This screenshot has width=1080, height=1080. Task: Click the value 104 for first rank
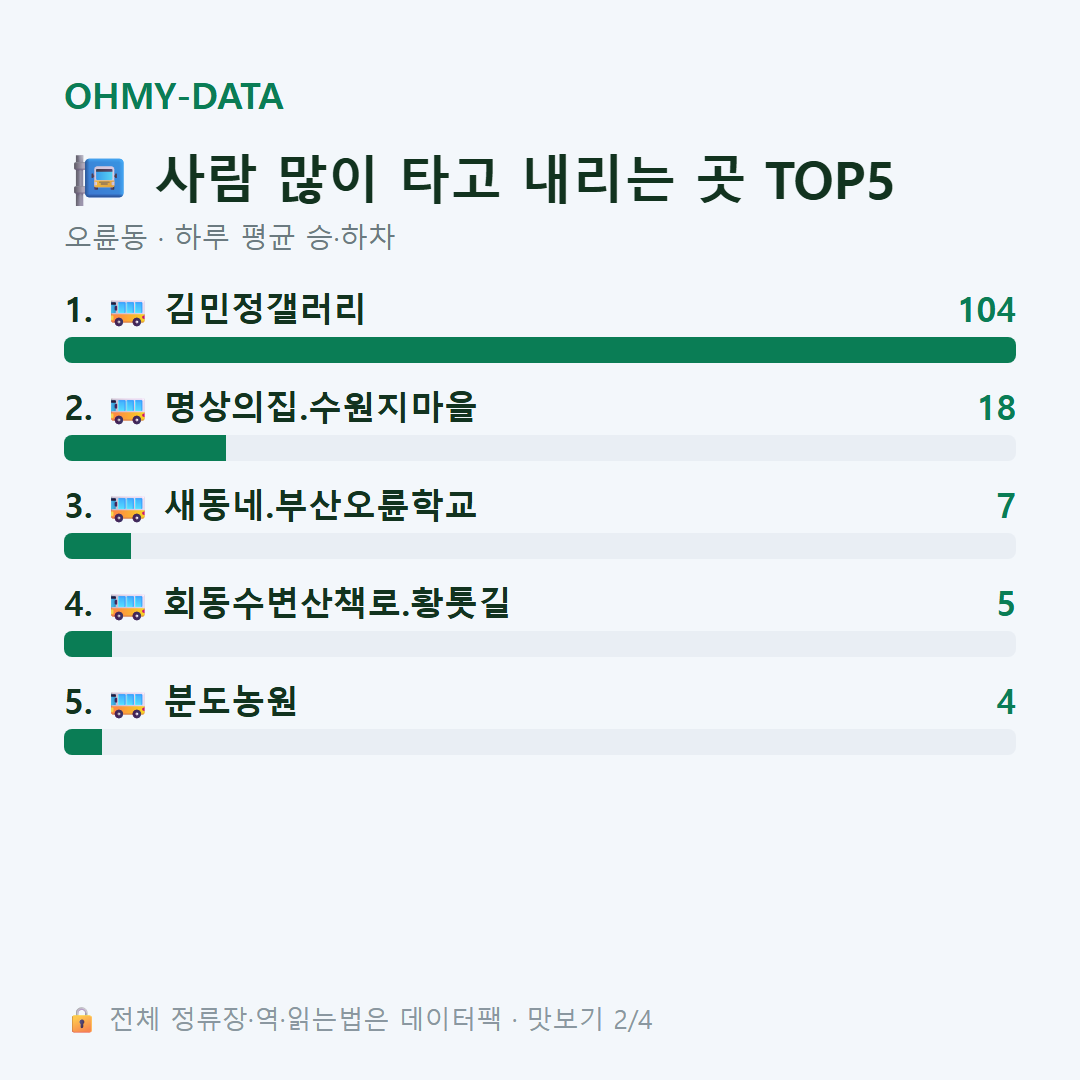(987, 310)
